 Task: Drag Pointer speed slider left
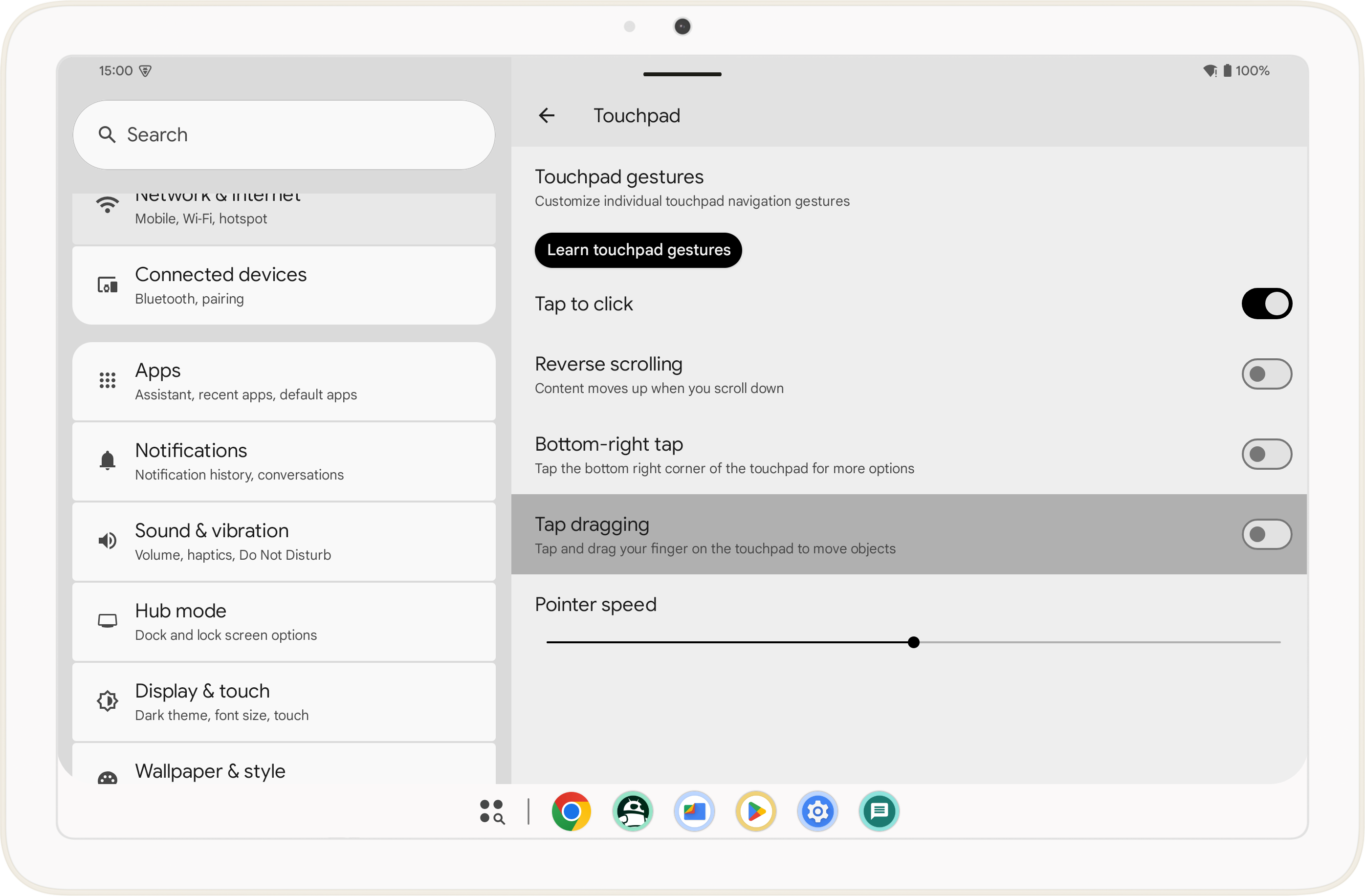point(911,642)
